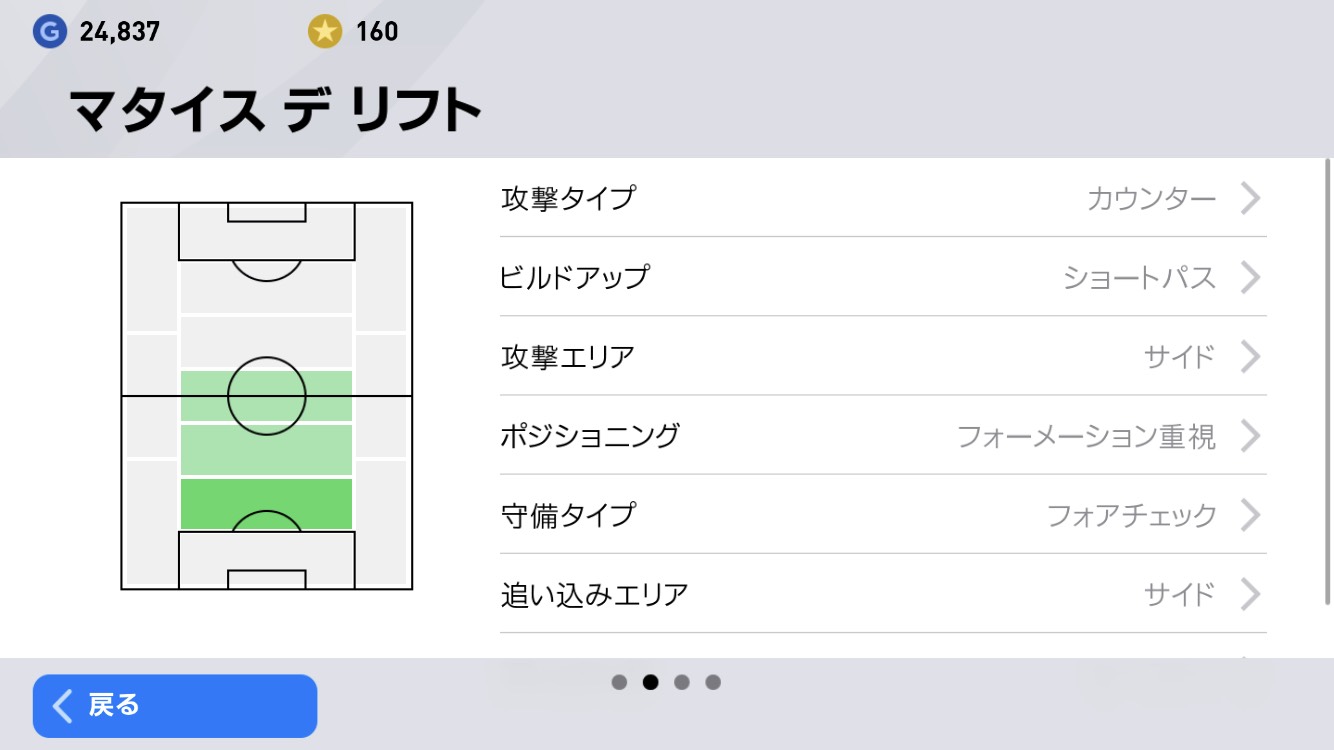The height and width of the screenshot is (750, 1334).
Task: Select the first page indicator dot
Action: (x=619, y=682)
